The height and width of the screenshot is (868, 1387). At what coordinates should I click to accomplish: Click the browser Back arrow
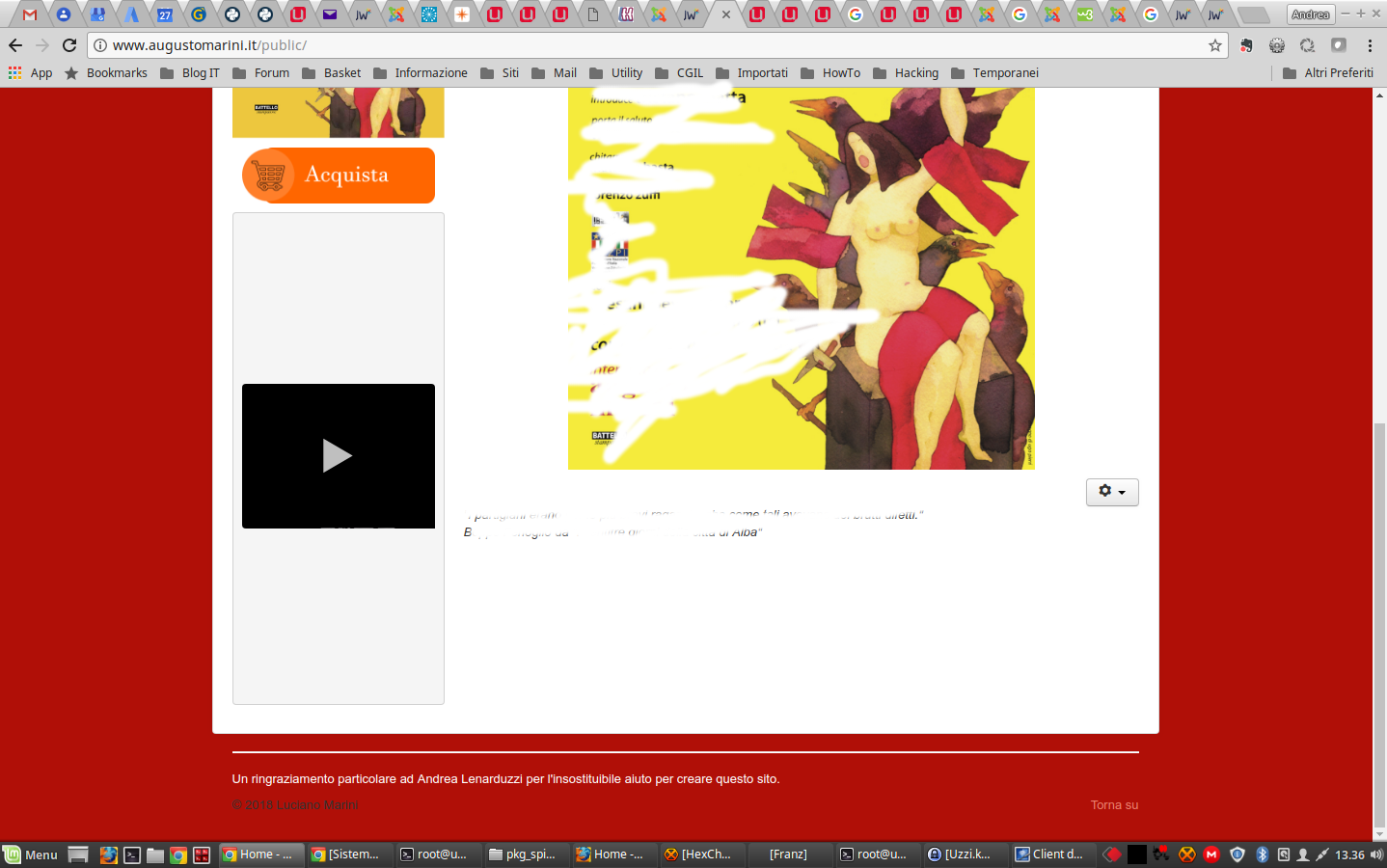click(15, 45)
